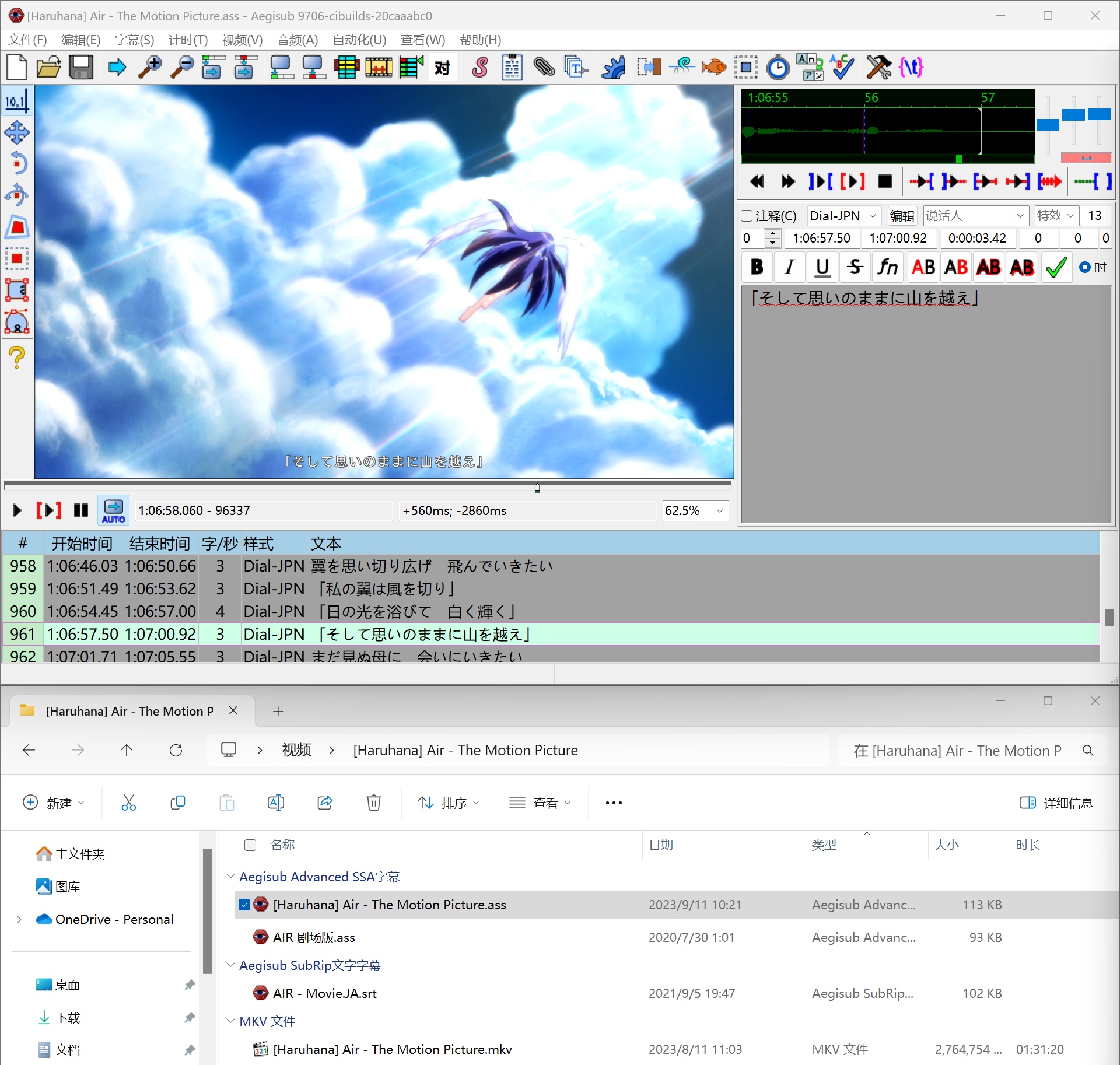Click the 编辑 style edit button

902,216
